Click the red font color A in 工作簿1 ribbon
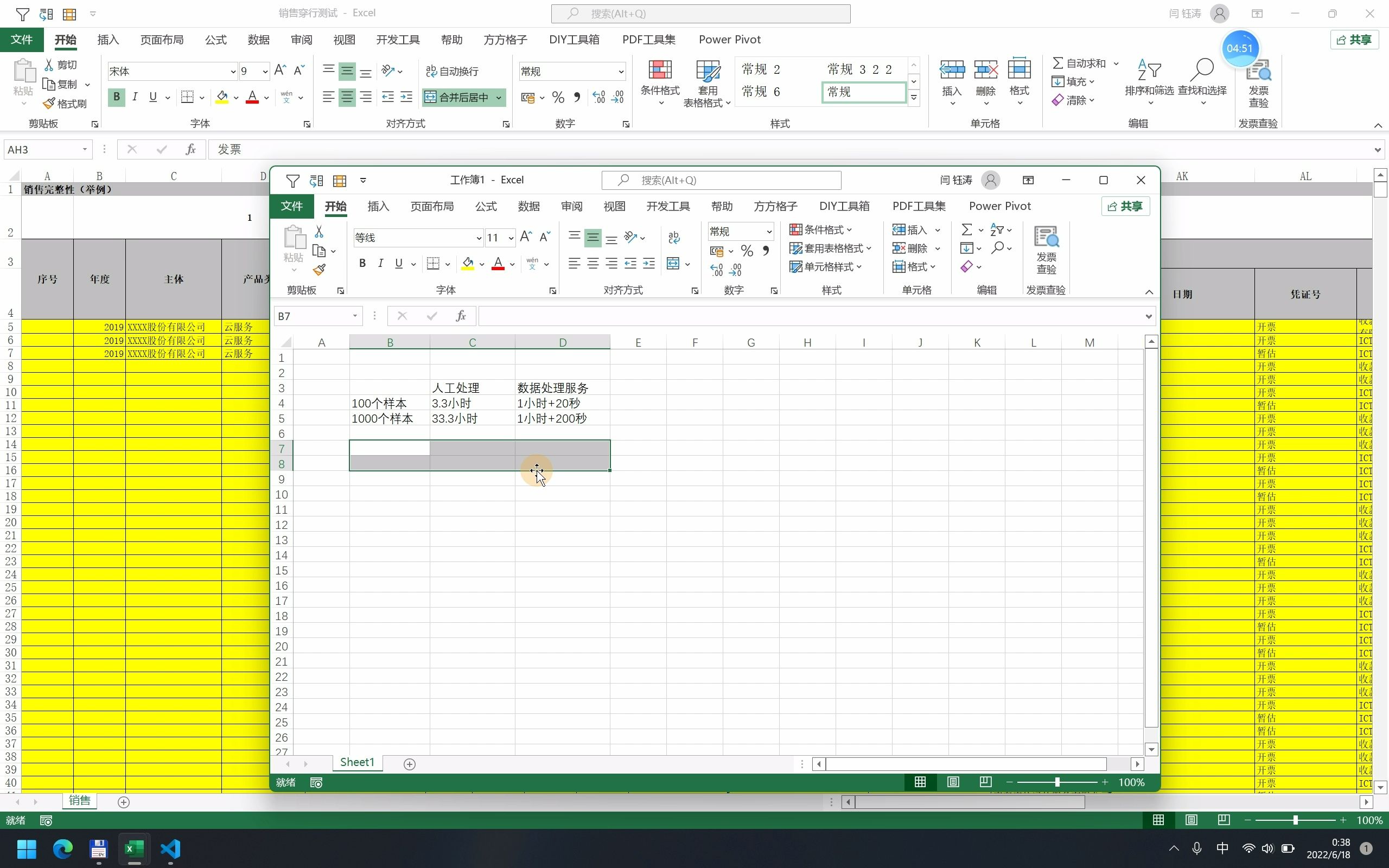1389x868 pixels. pyautogui.click(x=498, y=264)
